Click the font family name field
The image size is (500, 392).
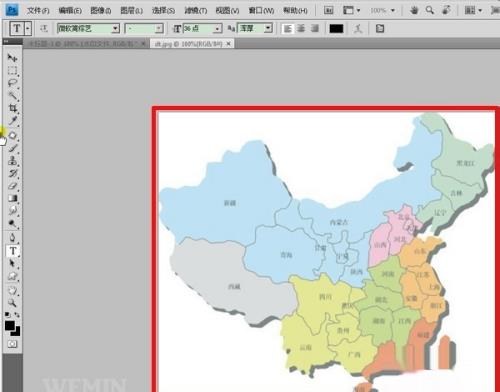[x=85, y=29]
